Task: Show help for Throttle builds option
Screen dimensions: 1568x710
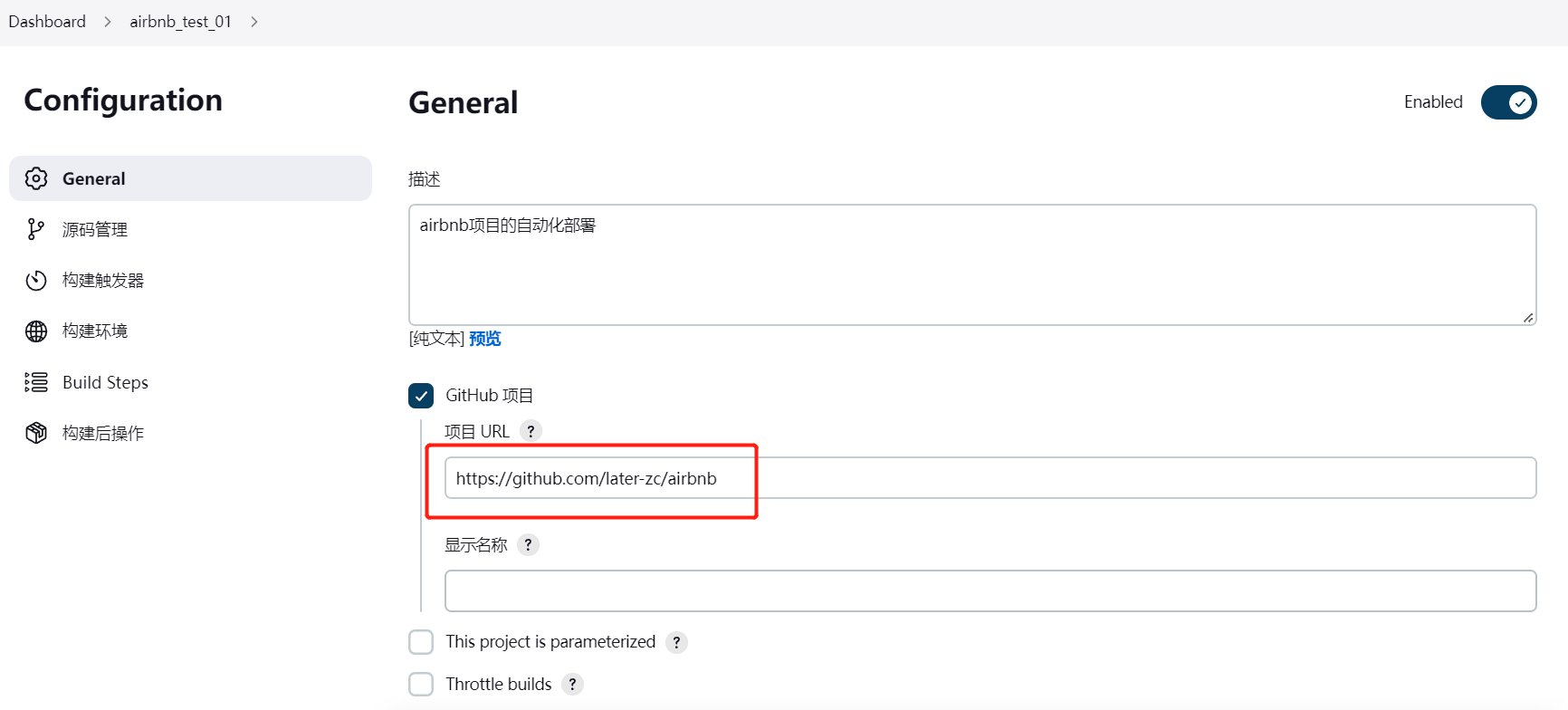Action: pos(572,685)
